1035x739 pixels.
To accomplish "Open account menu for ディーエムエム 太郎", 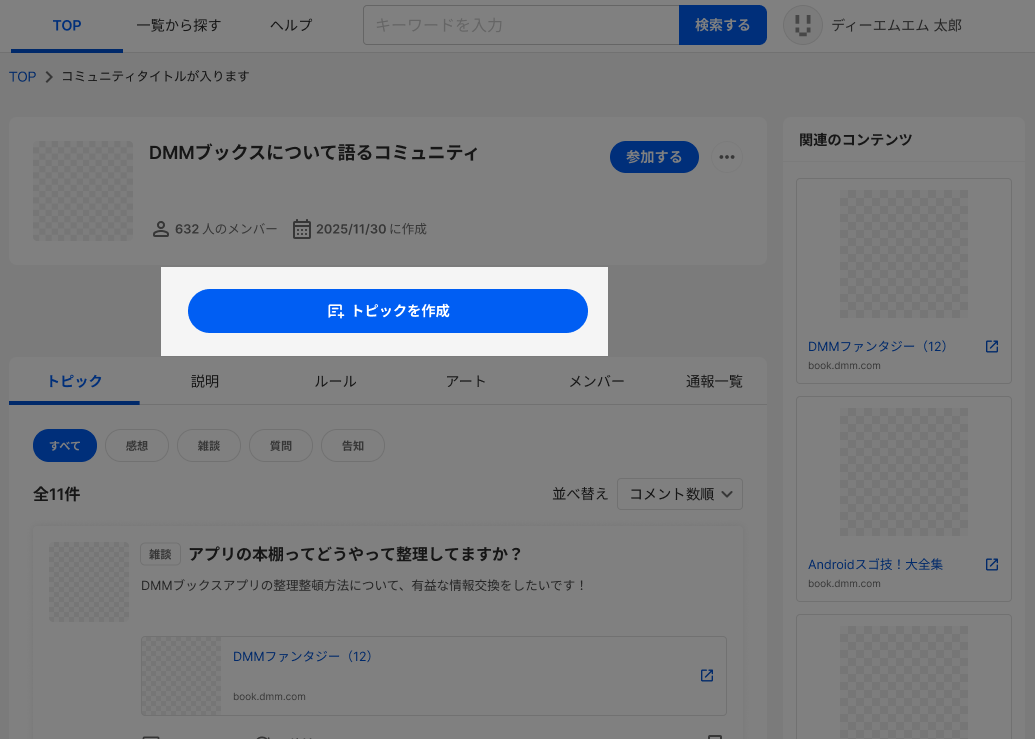I will point(896,25).
